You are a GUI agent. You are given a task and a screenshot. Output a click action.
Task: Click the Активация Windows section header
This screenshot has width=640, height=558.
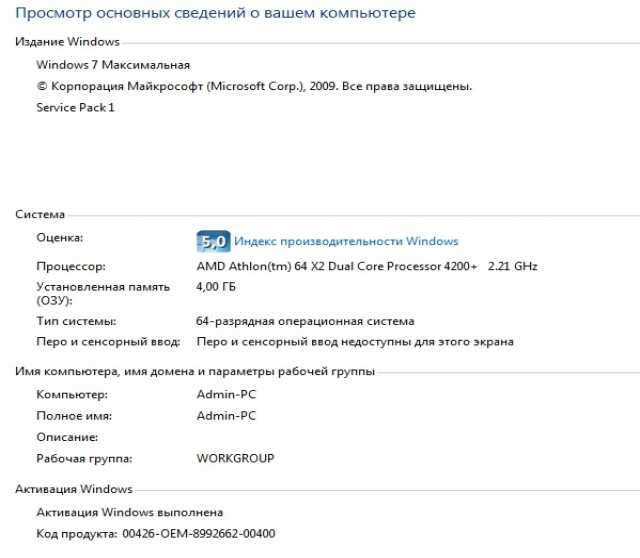point(74,489)
